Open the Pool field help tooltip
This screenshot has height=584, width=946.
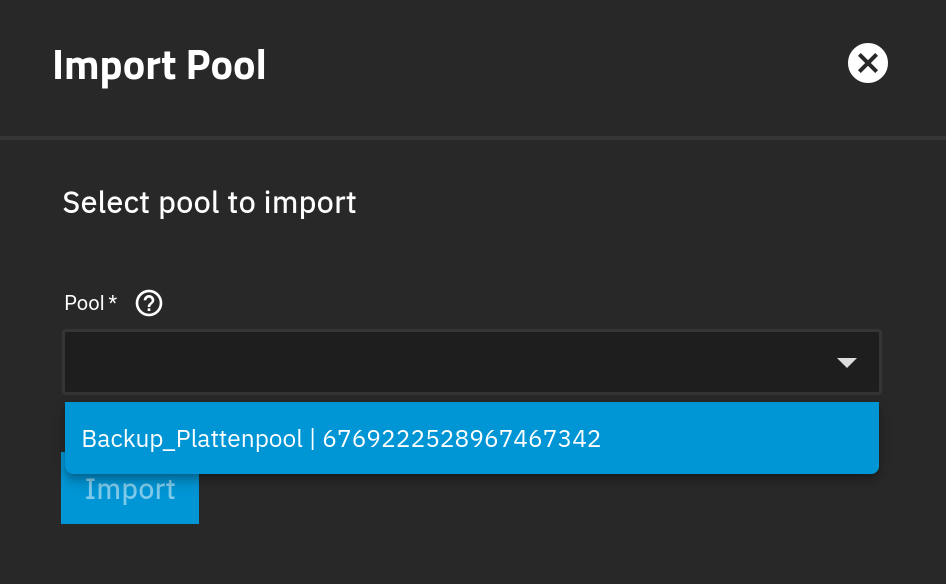coord(148,303)
